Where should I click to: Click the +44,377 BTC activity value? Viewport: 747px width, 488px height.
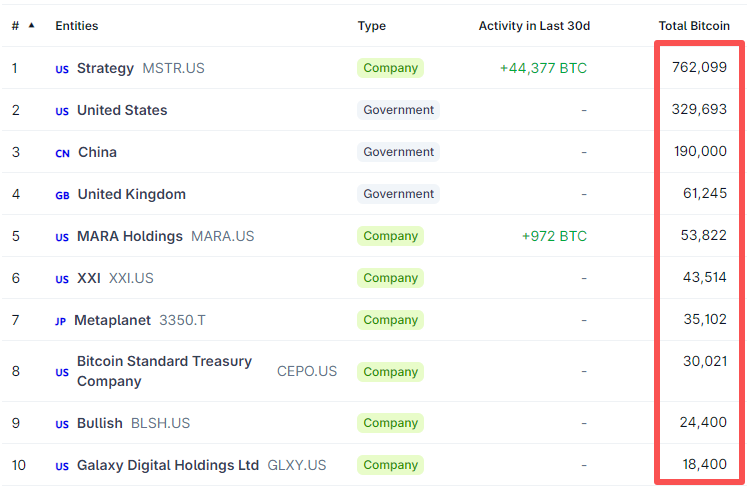tap(543, 68)
